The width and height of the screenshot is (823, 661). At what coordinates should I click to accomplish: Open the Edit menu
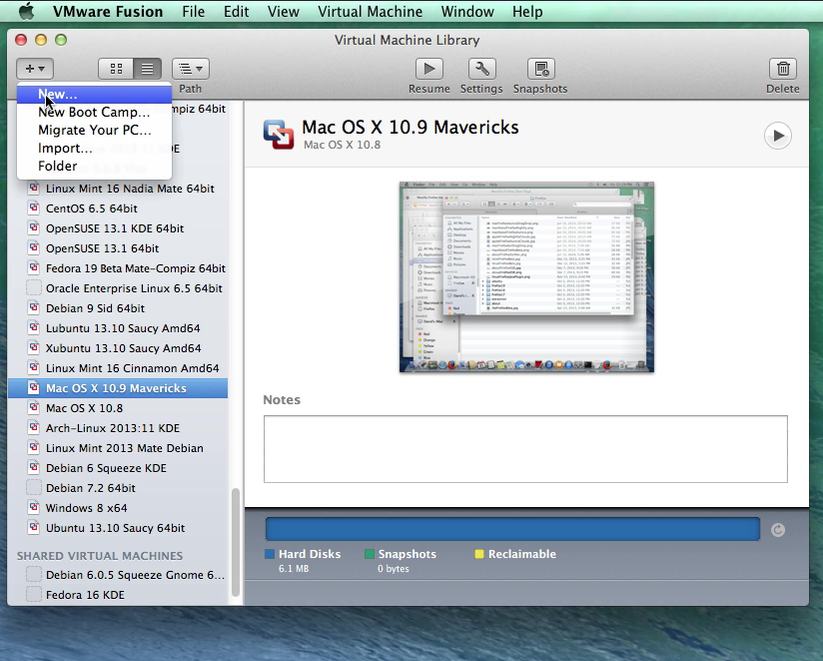coord(236,11)
